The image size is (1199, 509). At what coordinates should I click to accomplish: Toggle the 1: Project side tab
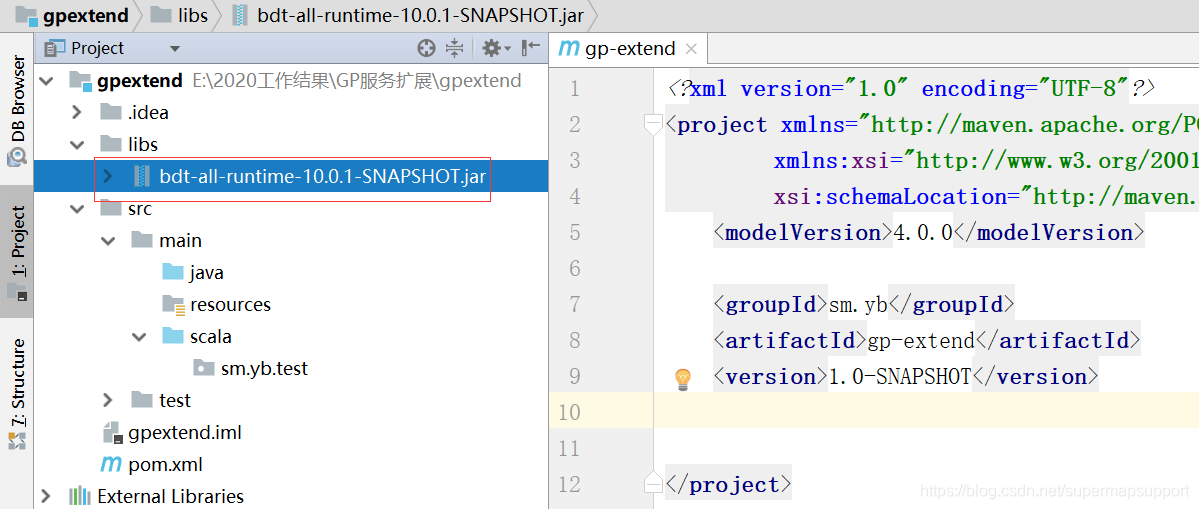[17, 251]
